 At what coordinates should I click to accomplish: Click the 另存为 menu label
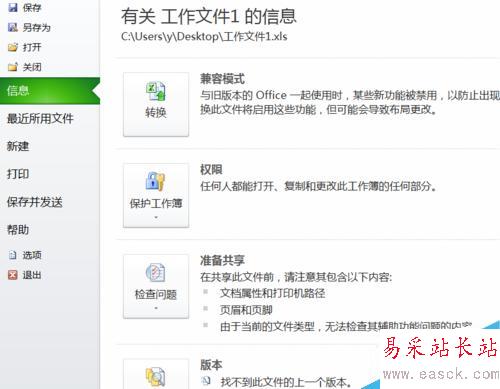pos(37,27)
